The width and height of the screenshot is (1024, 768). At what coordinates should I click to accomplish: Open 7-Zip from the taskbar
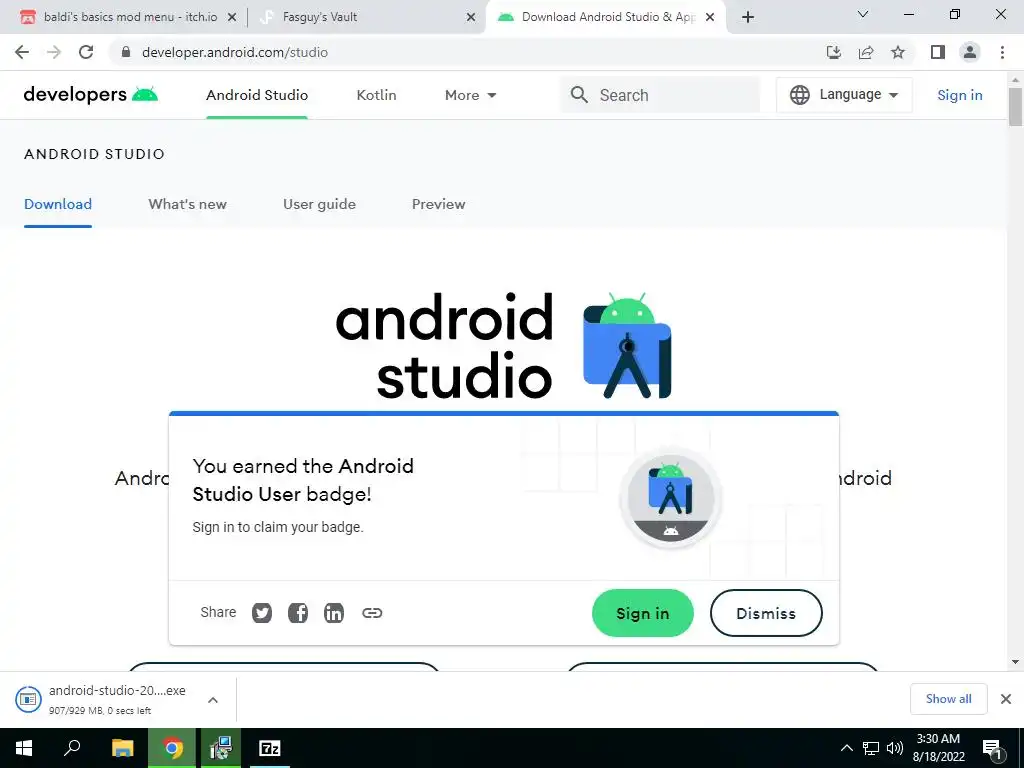(x=270, y=748)
